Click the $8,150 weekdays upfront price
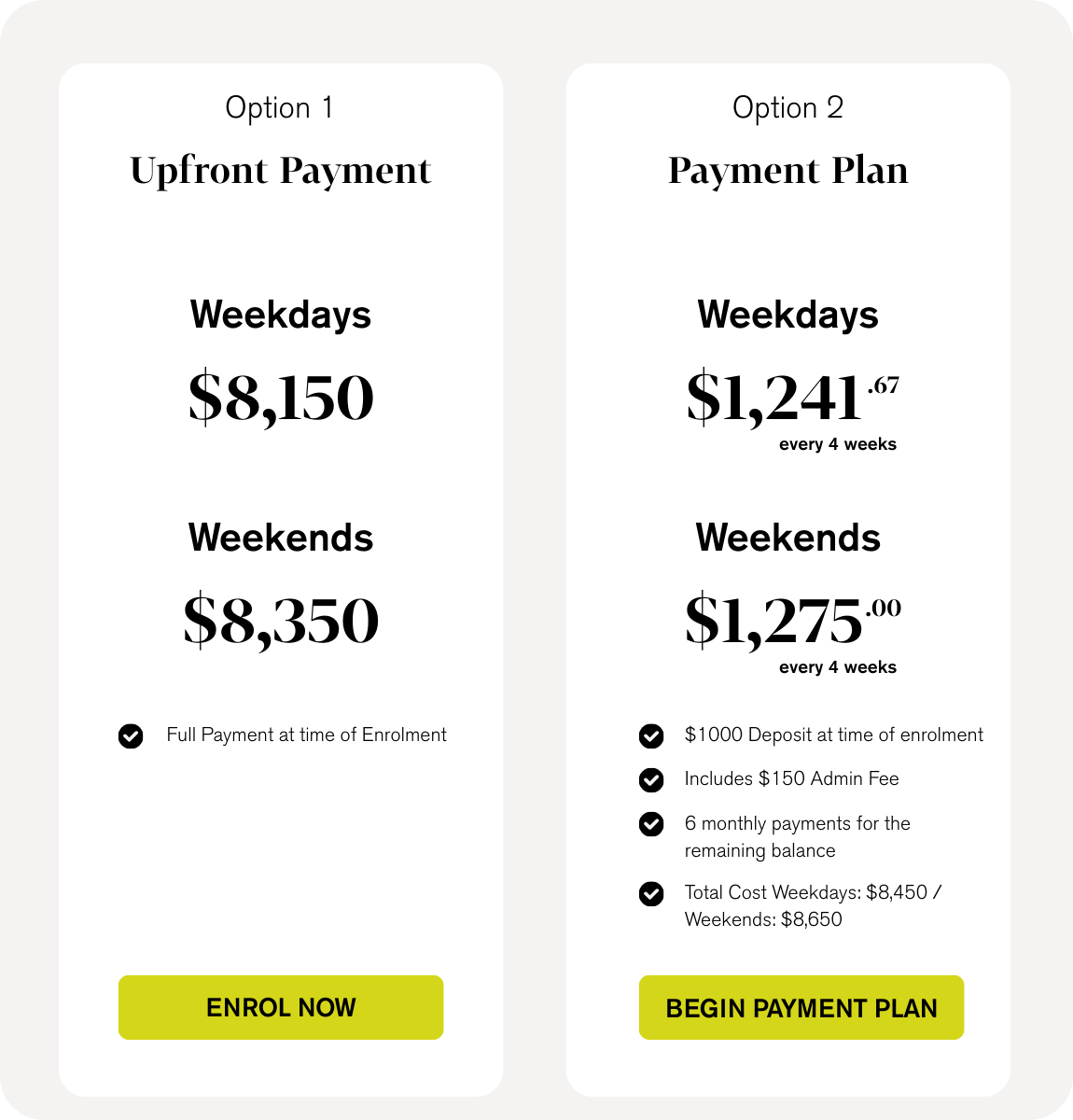Image resolution: width=1073 pixels, height=1120 pixels. [x=281, y=398]
